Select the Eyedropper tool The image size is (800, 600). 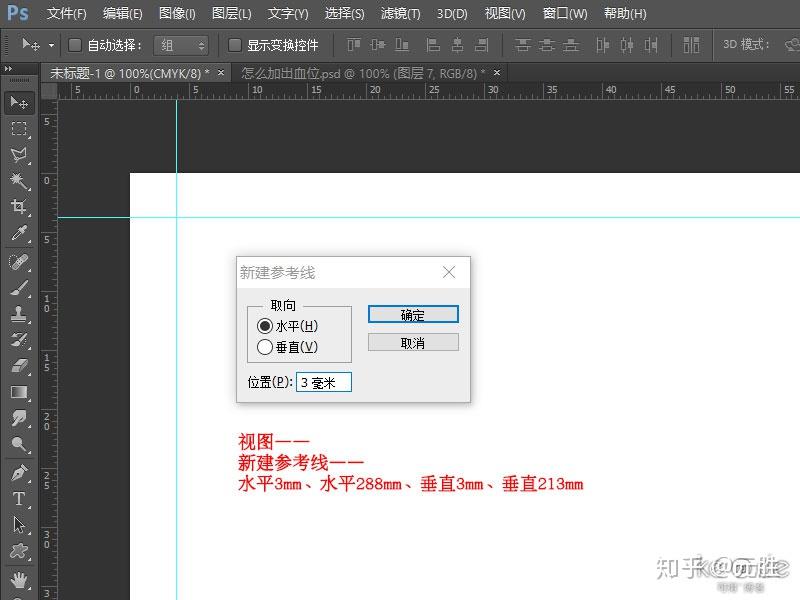tap(17, 232)
